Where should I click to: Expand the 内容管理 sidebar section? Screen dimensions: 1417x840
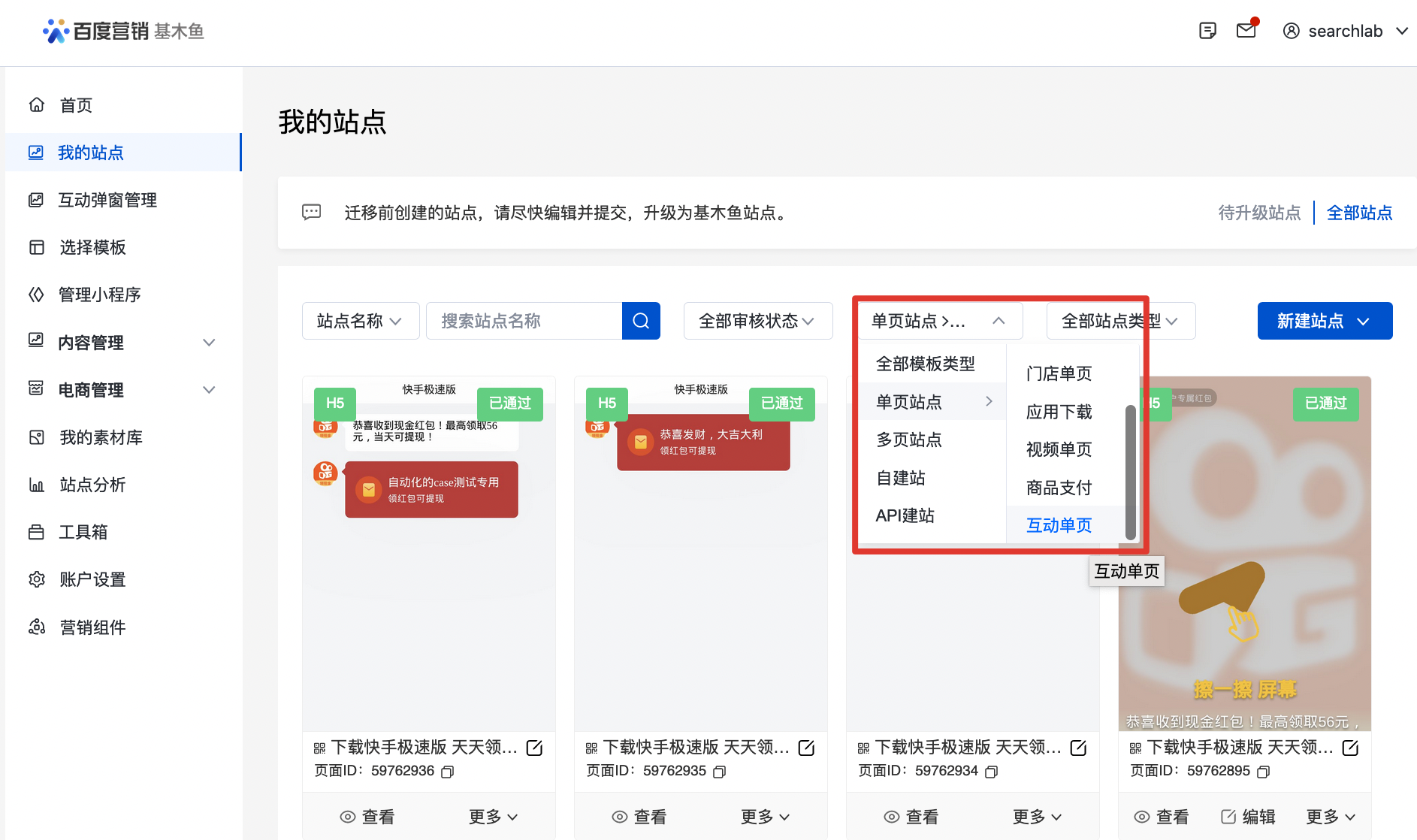(x=209, y=343)
